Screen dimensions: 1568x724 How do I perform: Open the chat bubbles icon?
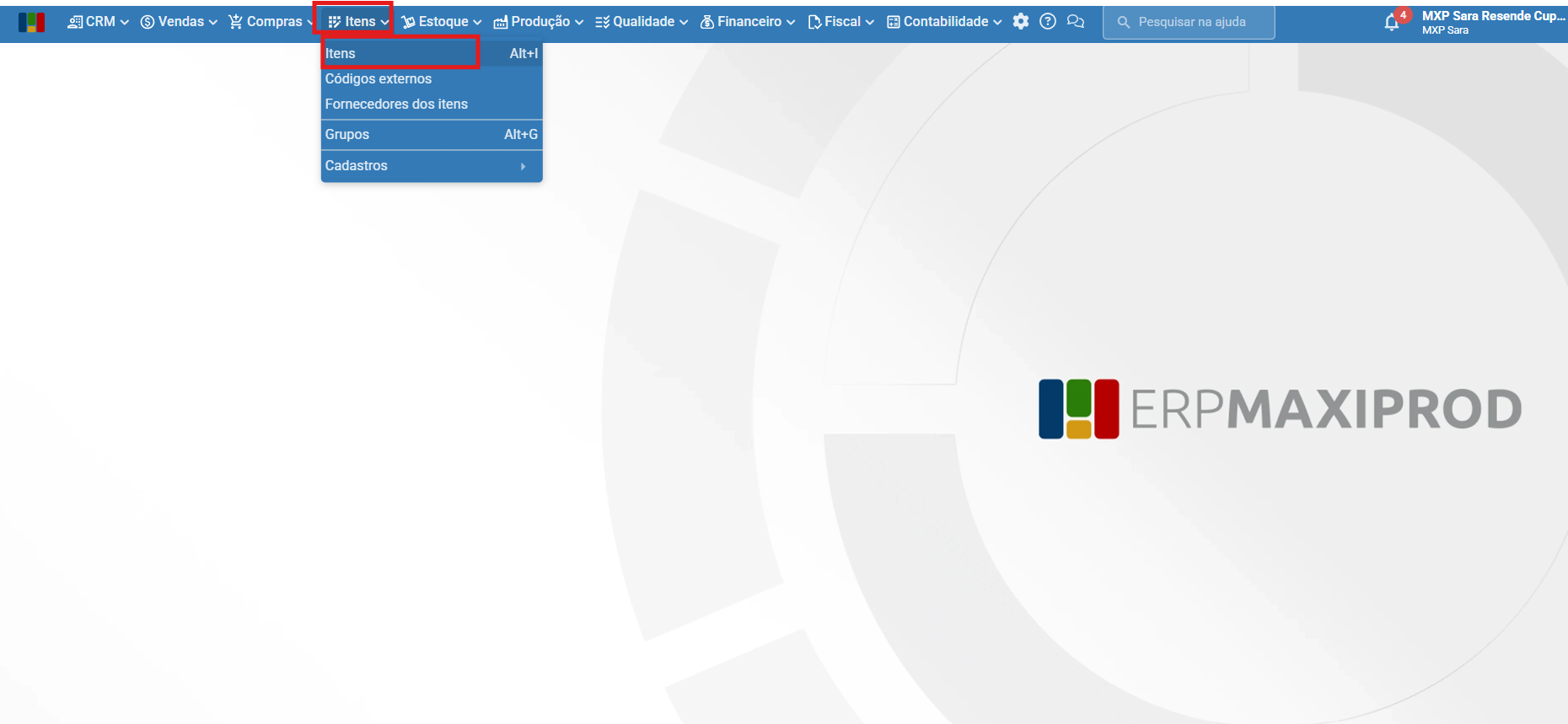[1076, 21]
